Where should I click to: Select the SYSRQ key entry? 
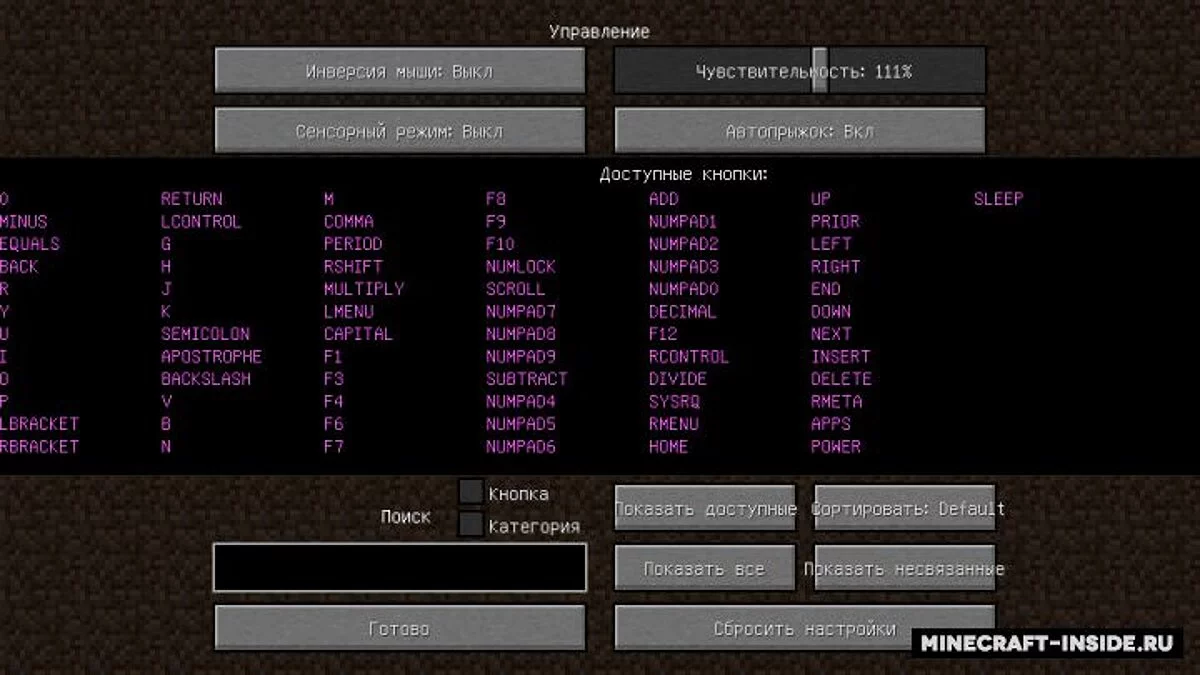[x=674, y=402]
